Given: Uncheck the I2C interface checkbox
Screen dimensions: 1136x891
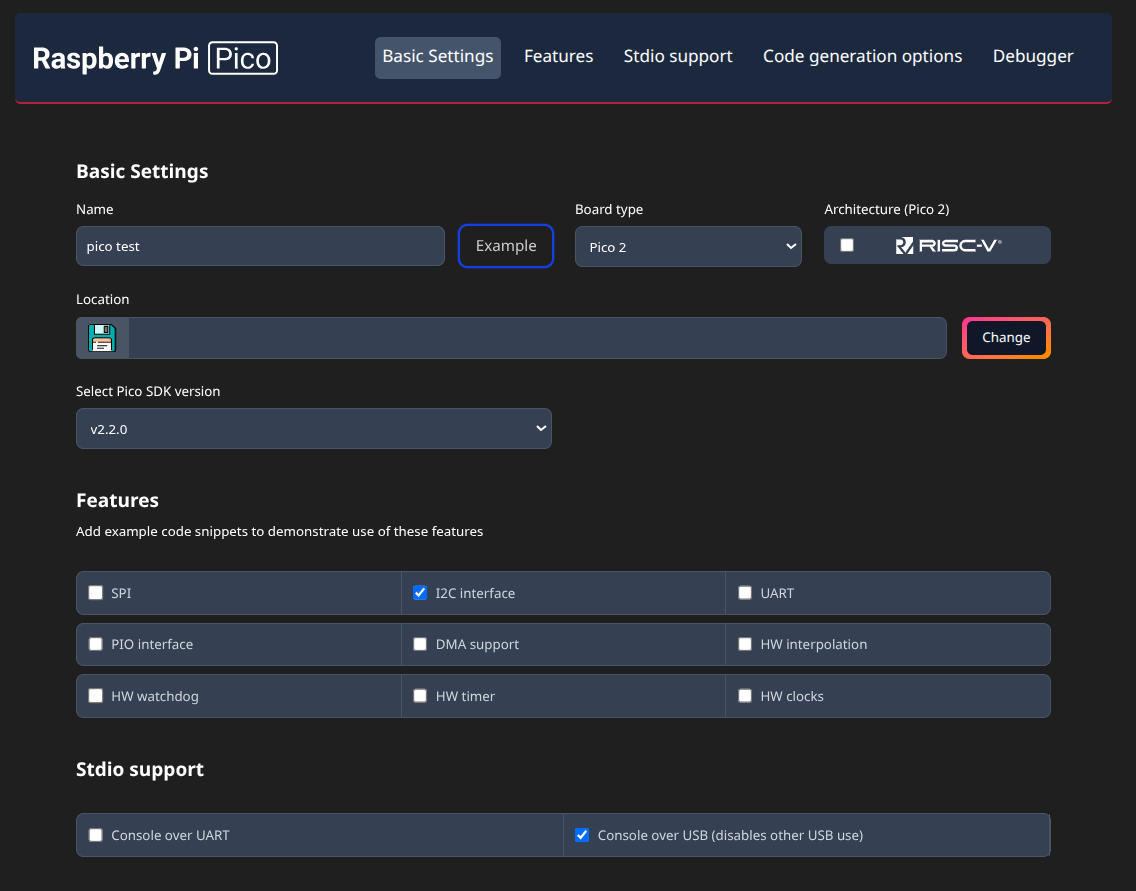Looking at the screenshot, I should [420, 593].
